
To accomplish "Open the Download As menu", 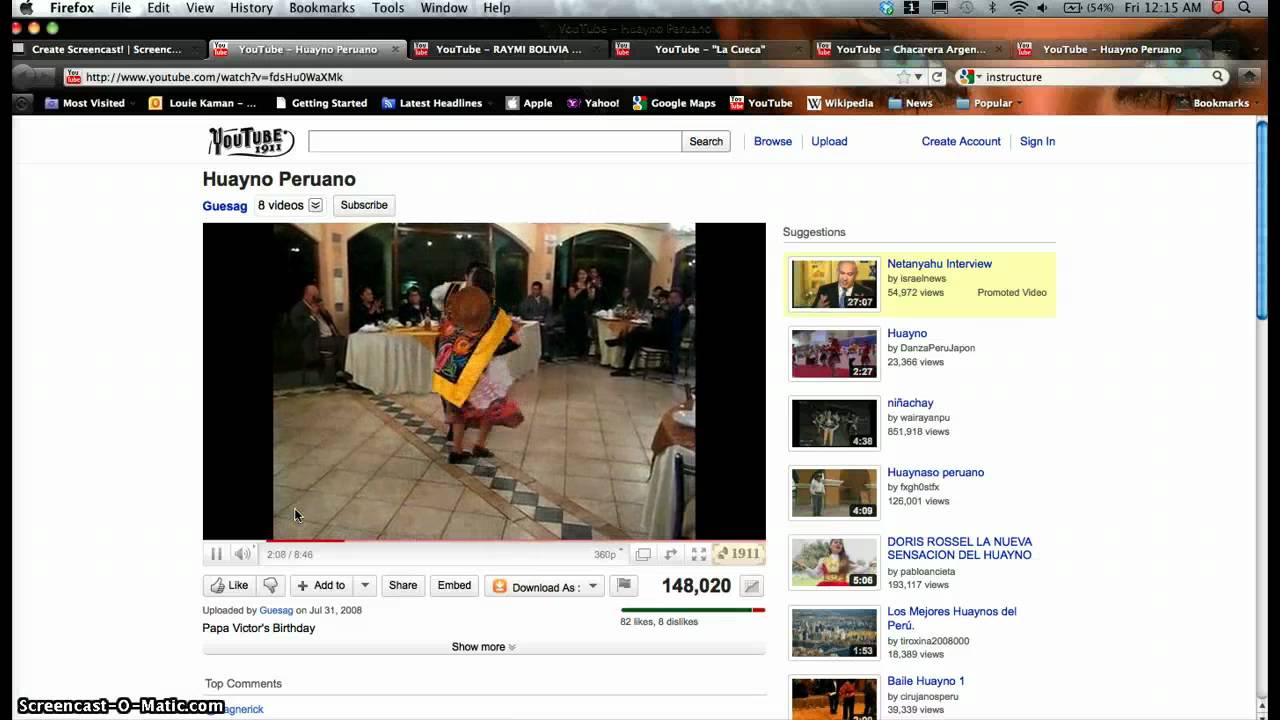I will click(544, 587).
